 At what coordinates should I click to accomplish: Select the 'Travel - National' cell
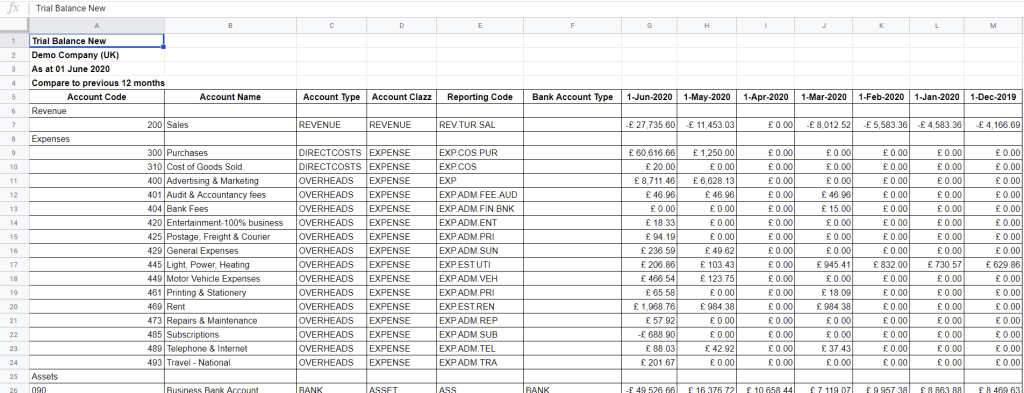[x=231, y=363]
